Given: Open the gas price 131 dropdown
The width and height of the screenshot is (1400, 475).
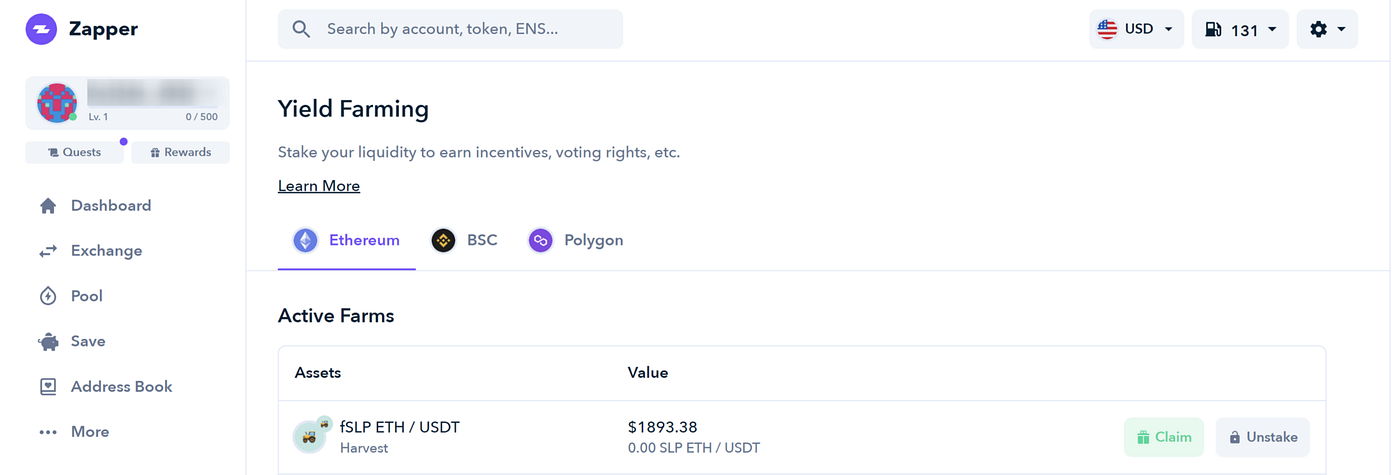Looking at the screenshot, I should pos(1240,29).
